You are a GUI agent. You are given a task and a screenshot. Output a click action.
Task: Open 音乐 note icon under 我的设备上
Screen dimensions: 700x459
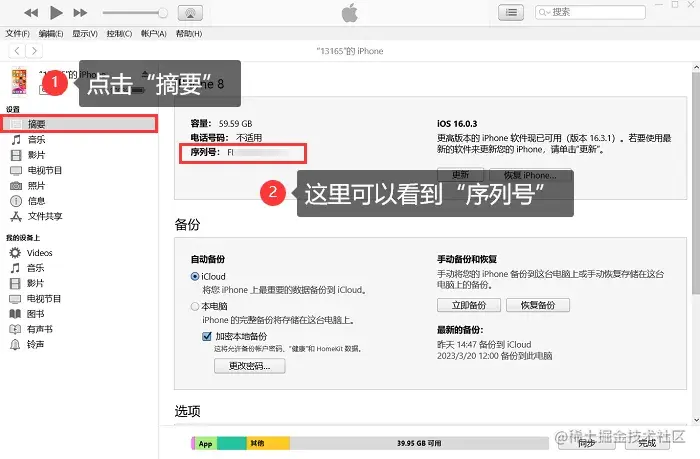point(15,268)
